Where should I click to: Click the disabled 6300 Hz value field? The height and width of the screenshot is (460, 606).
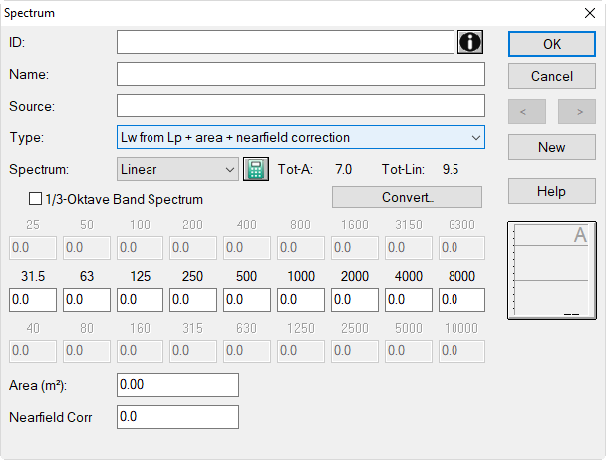462,248
